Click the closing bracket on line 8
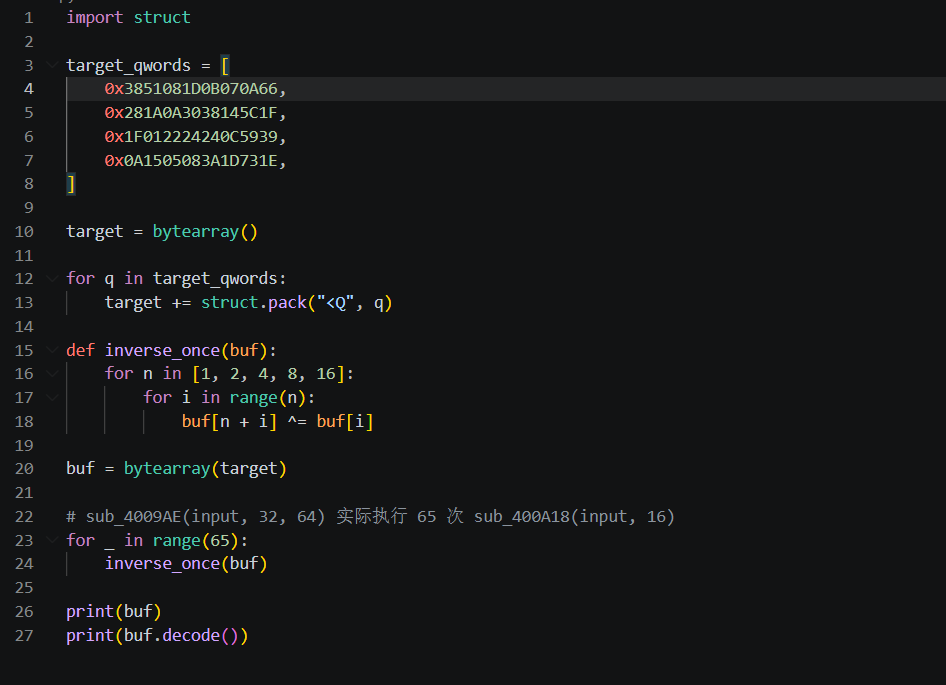This screenshot has height=685, width=946. pos(71,184)
